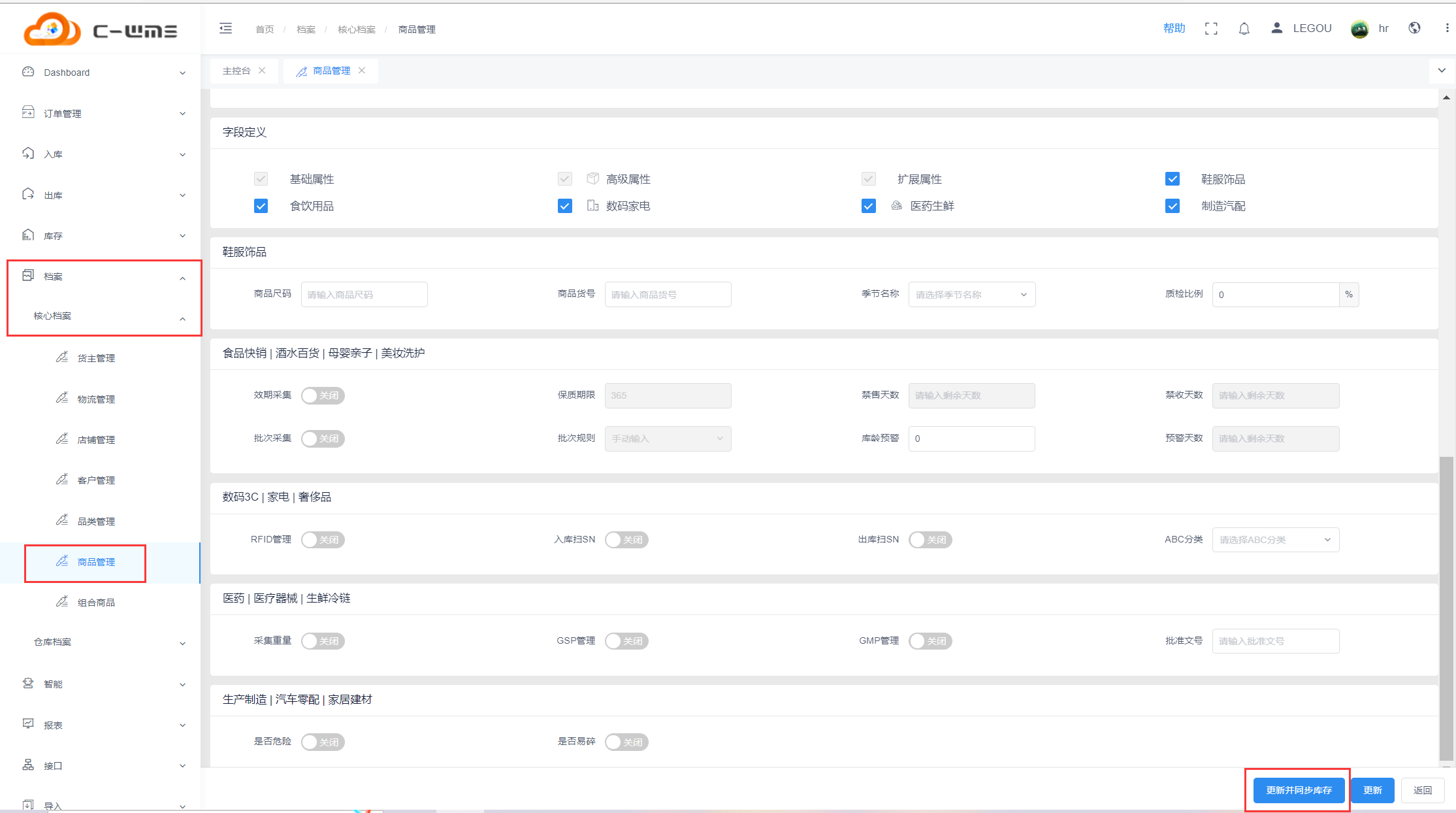Open the 批次规则 dropdown
Viewport: 1456px width, 813px height.
(668, 439)
